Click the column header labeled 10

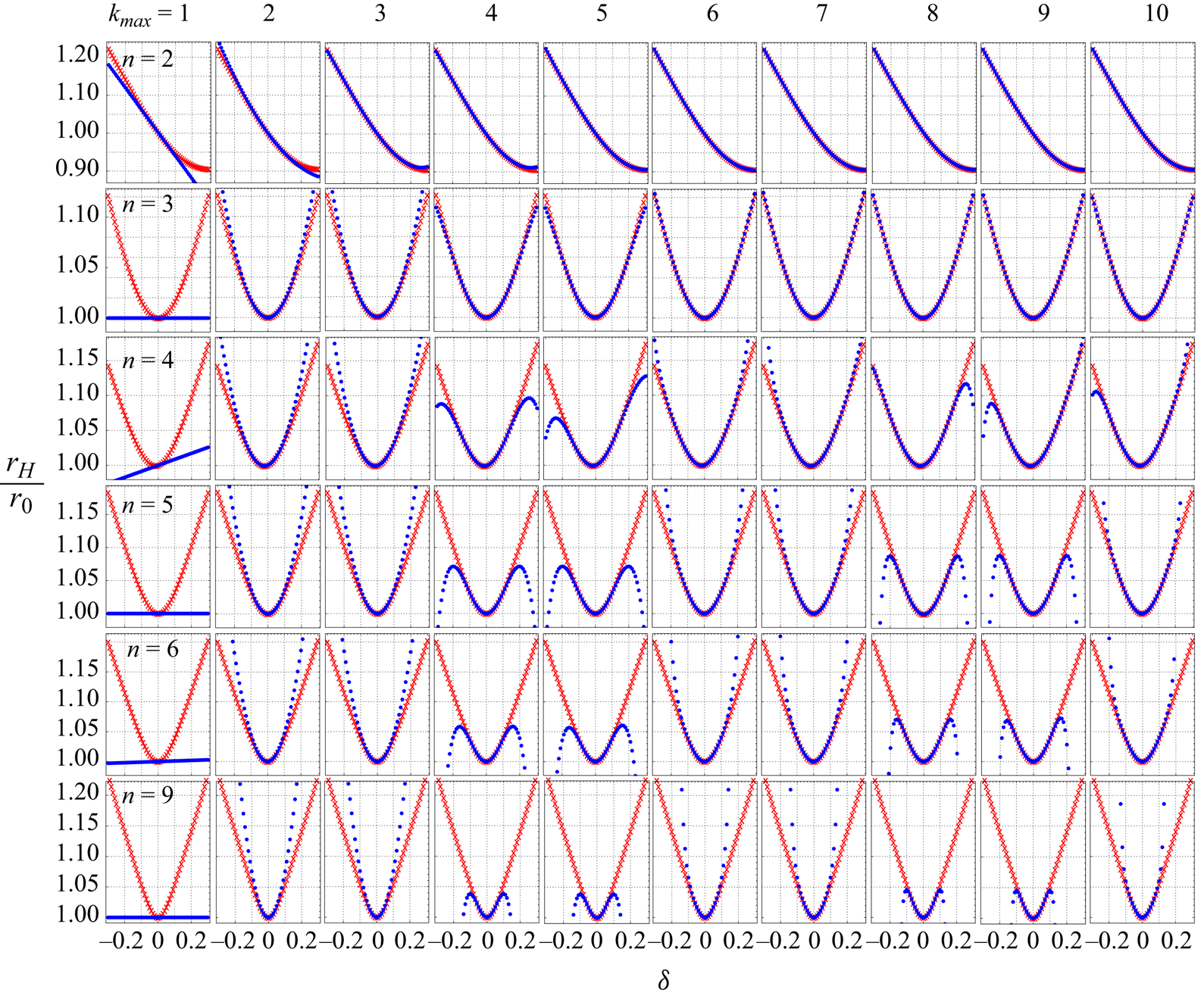[x=1156, y=14]
